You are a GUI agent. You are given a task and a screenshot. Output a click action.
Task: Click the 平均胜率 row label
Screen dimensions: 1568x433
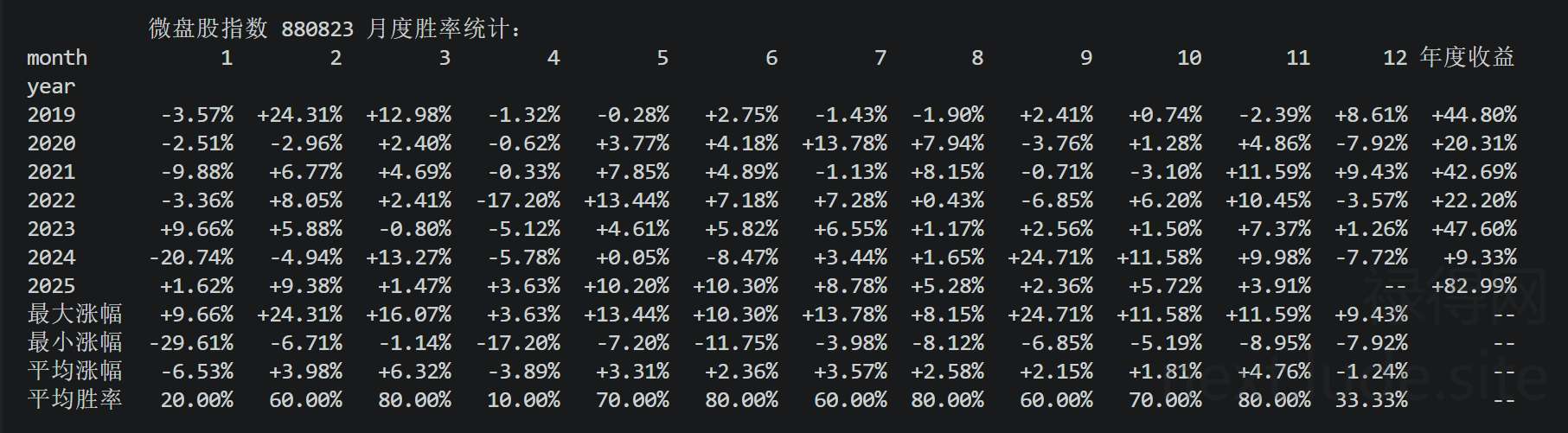[x=74, y=399]
